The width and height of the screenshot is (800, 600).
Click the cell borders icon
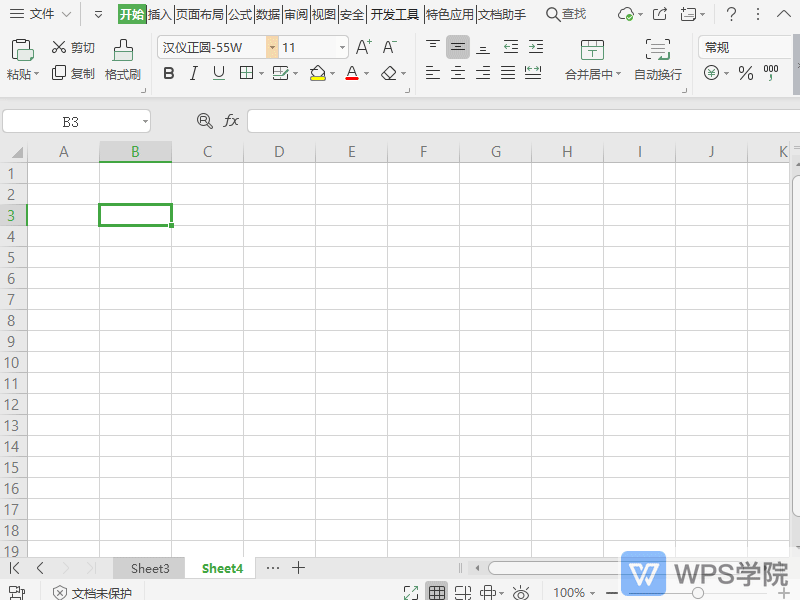tap(246, 73)
